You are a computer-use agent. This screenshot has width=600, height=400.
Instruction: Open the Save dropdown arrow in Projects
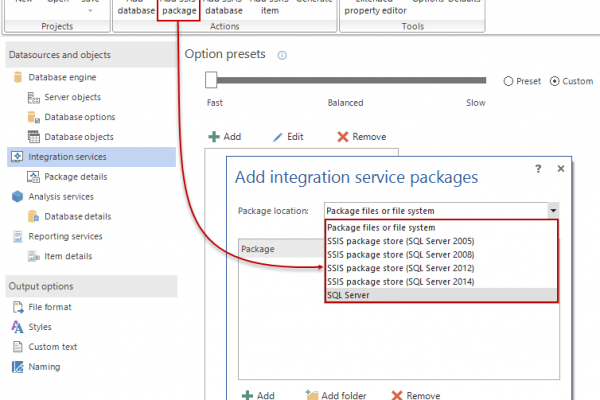tap(90, 10)
